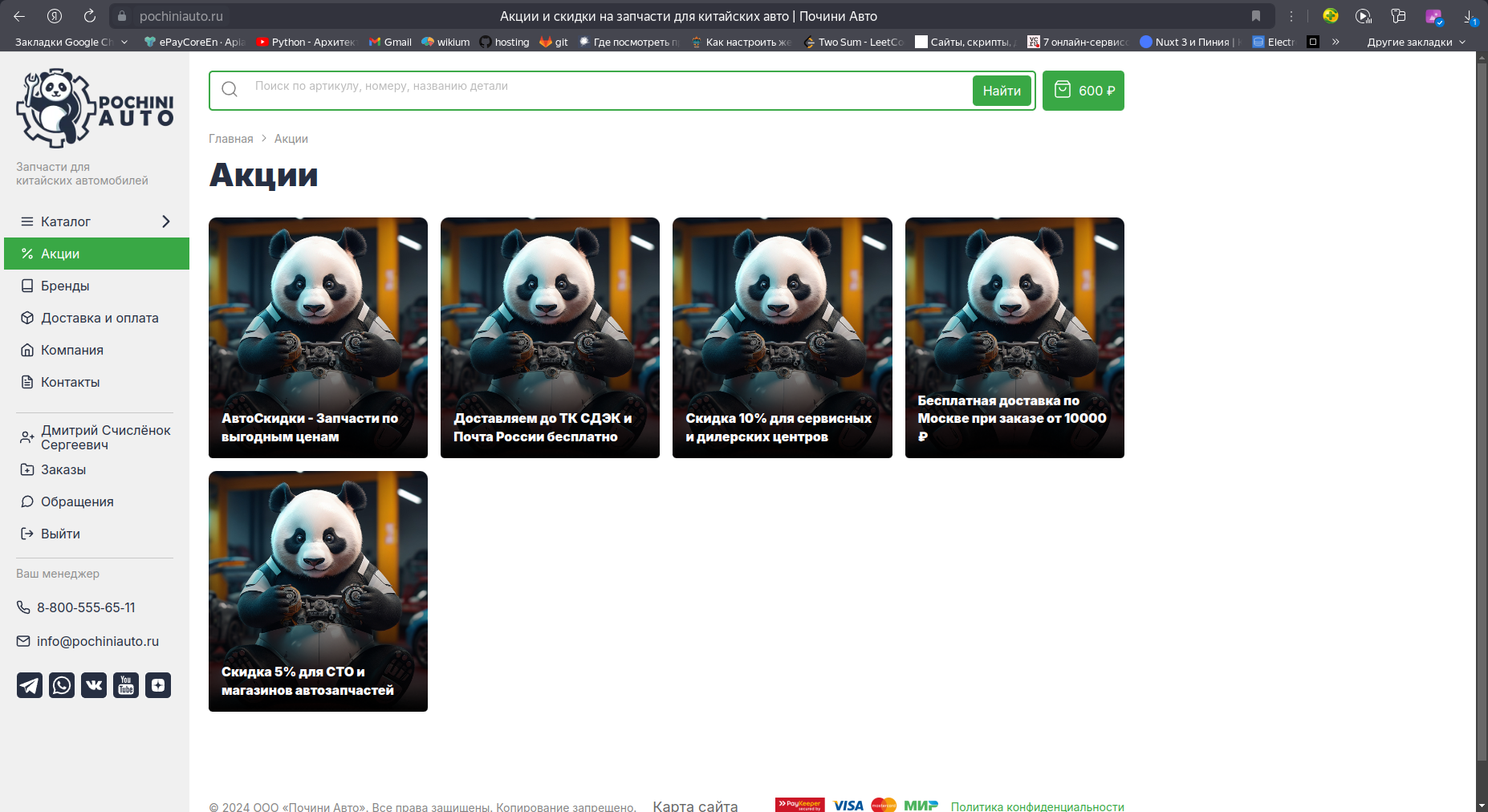Viewport: 1488px width, 812px height.
Task: Reload the page
Action: click(x=90, y=16)
